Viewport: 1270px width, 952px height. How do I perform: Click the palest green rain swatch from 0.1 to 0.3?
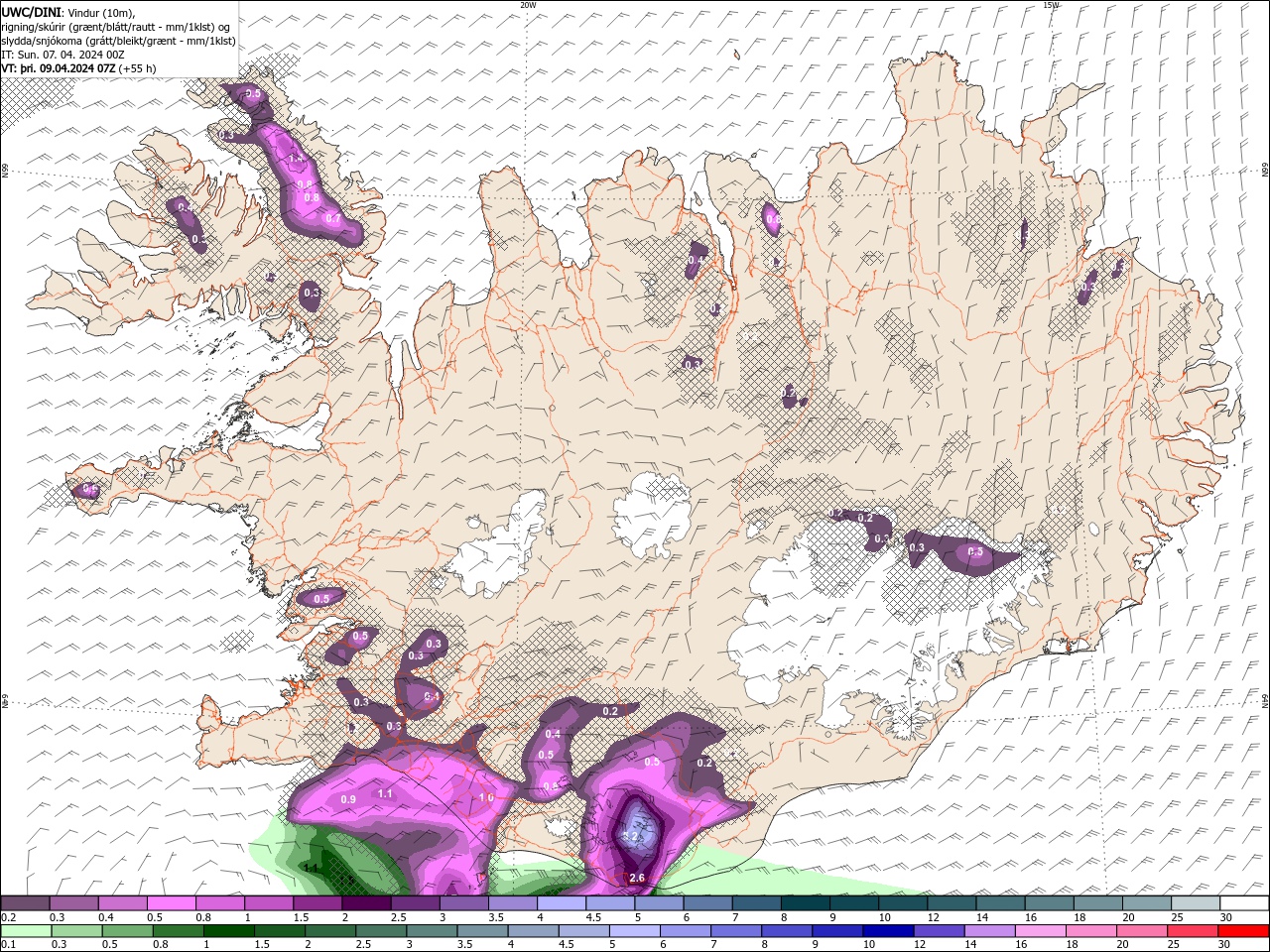click(x=26, y=931)
